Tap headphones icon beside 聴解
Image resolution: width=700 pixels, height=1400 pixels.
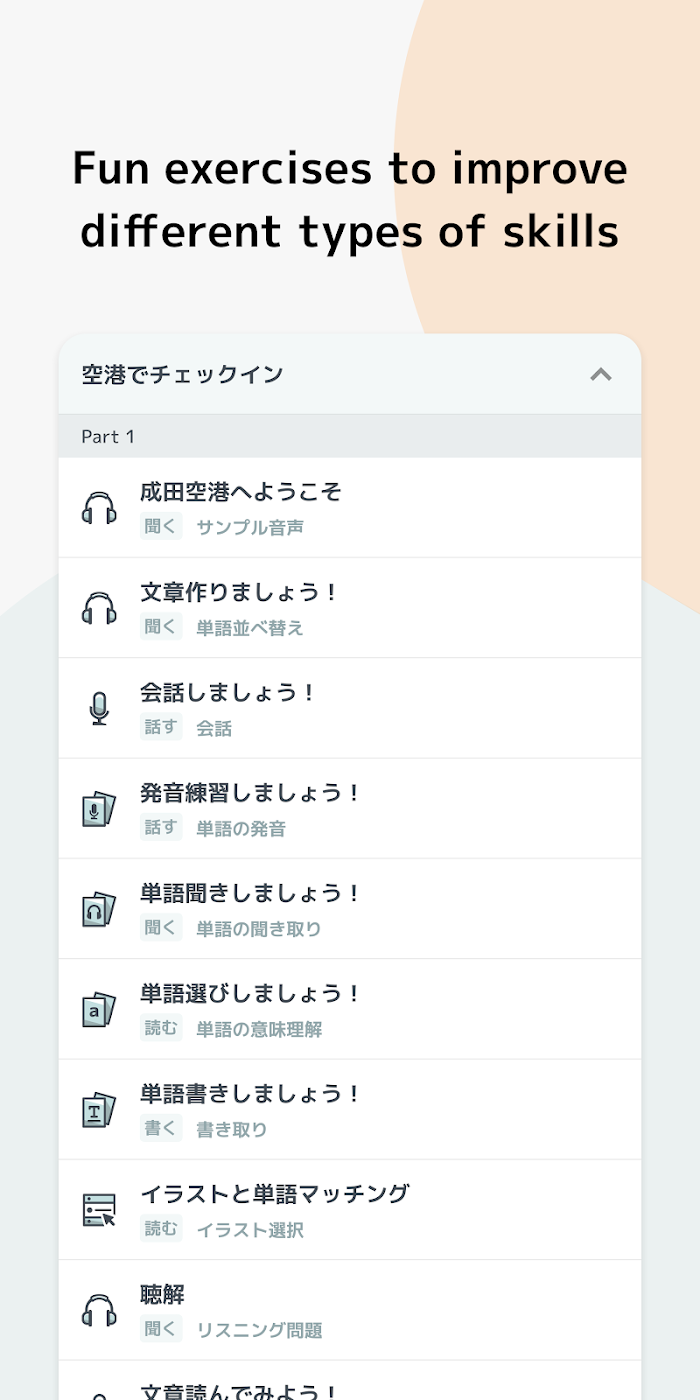(x=99, y=1309)
